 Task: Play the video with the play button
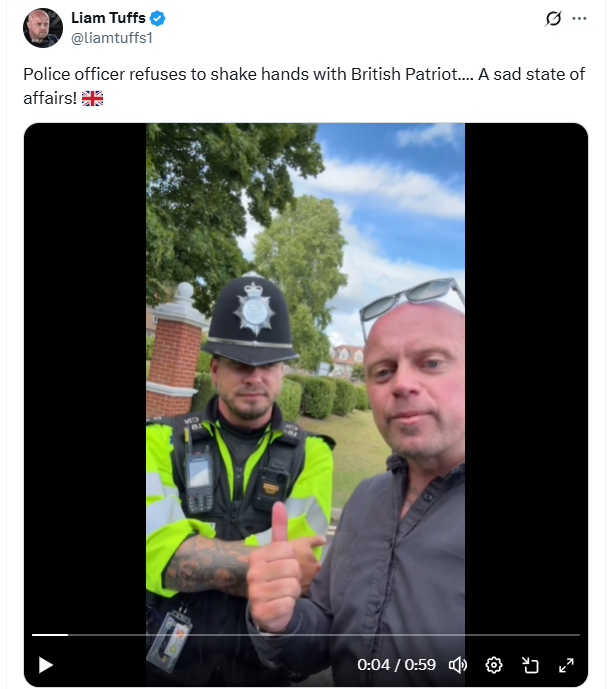coord(45,665)
